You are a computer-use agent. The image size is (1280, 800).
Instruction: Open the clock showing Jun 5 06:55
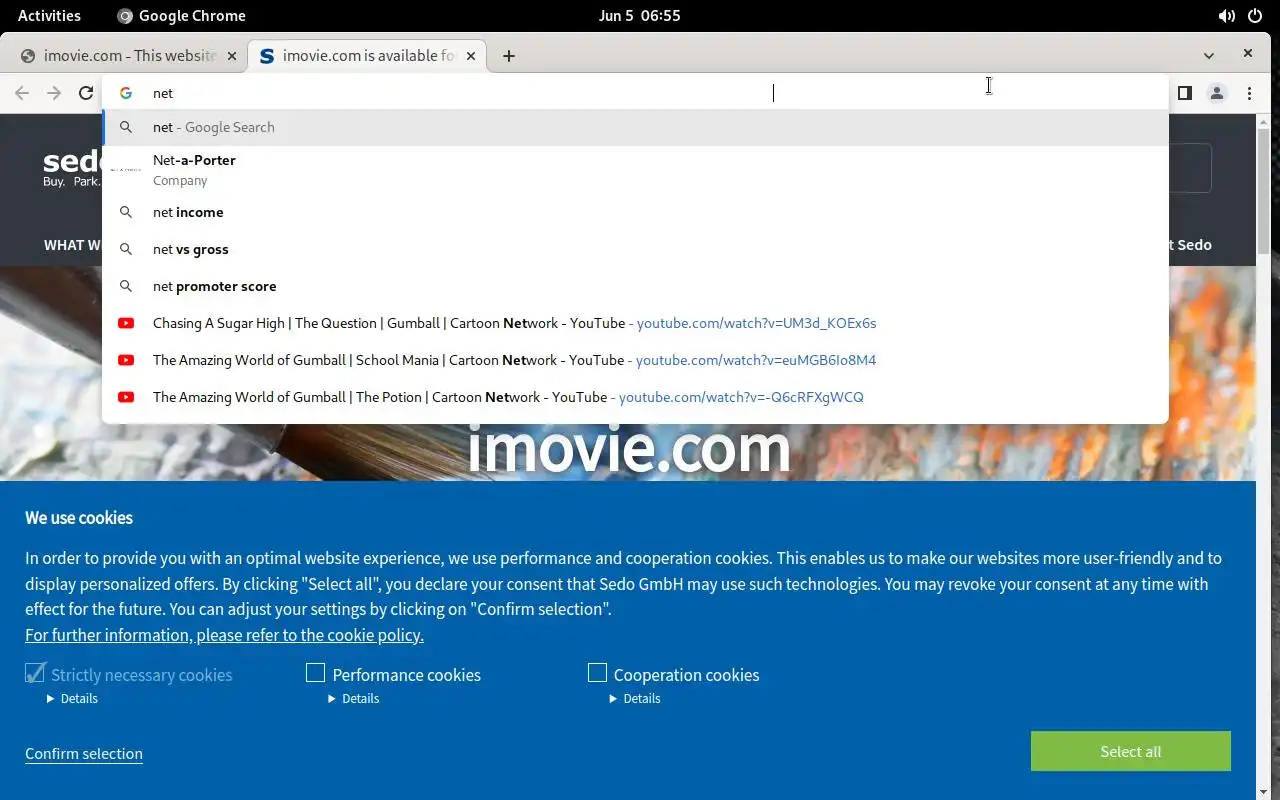pos(639,16)
